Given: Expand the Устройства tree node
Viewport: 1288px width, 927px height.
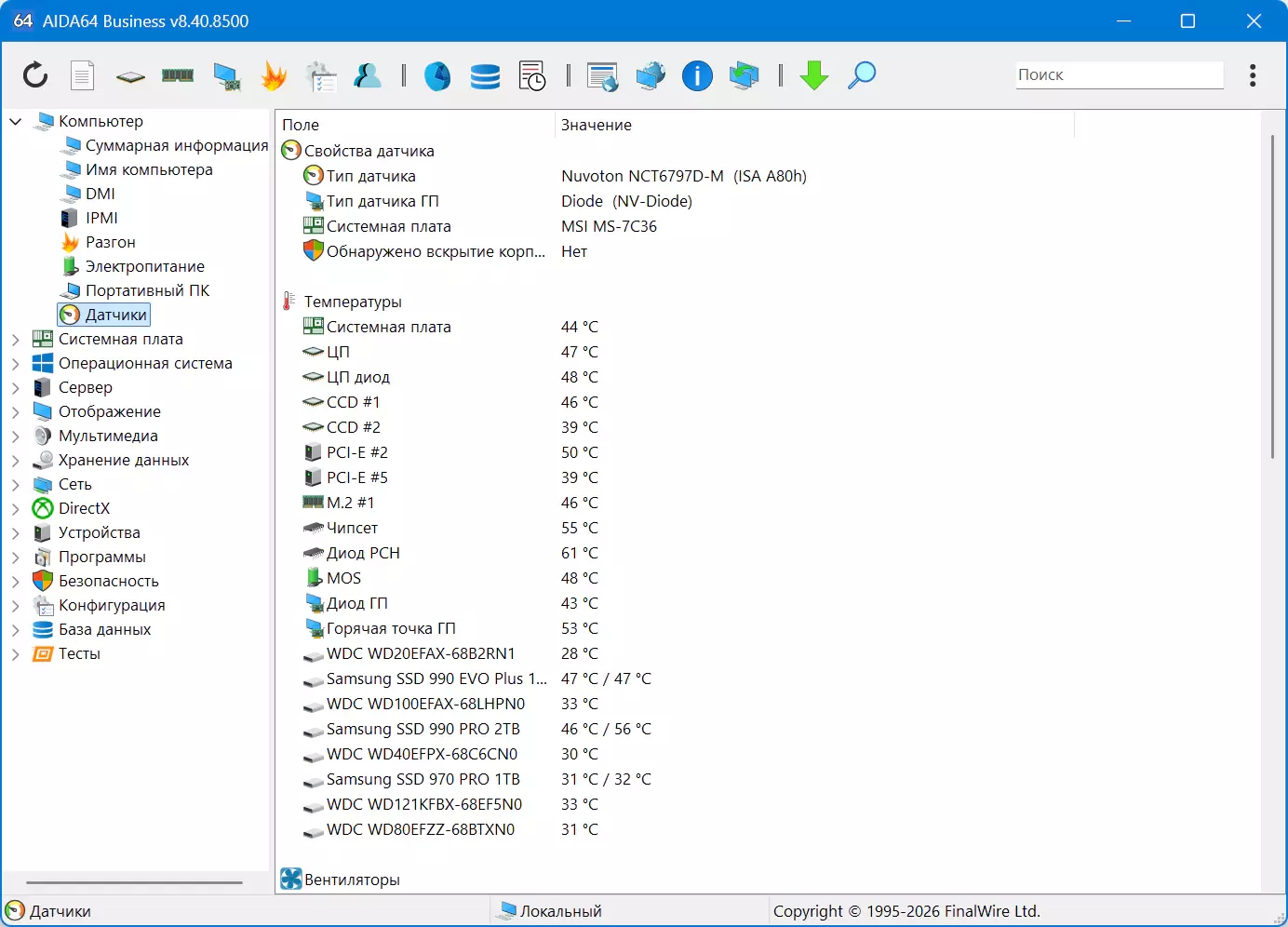Looking at the screenshot, I should 16,532.
